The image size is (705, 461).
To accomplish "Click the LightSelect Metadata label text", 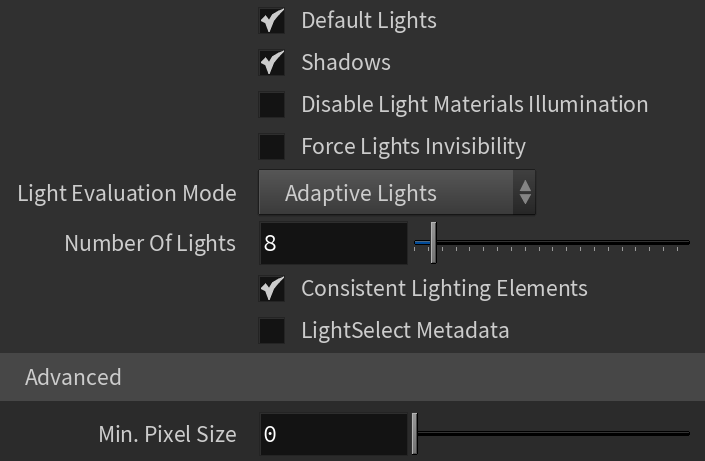I will 405,331.
